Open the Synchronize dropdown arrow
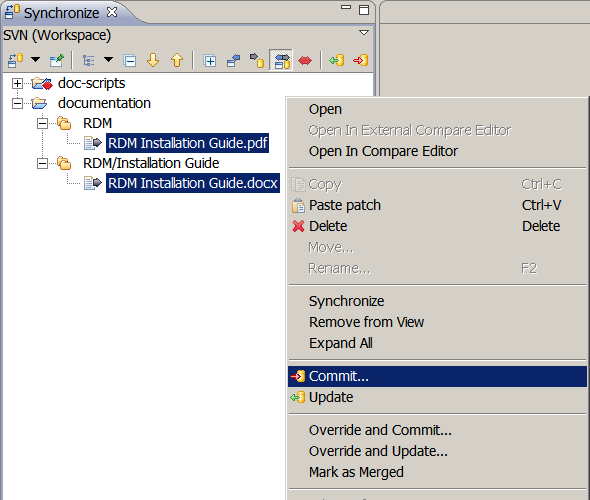Image resolution: width=590 pixels, height=500 pixels. [x=35, y=59]
